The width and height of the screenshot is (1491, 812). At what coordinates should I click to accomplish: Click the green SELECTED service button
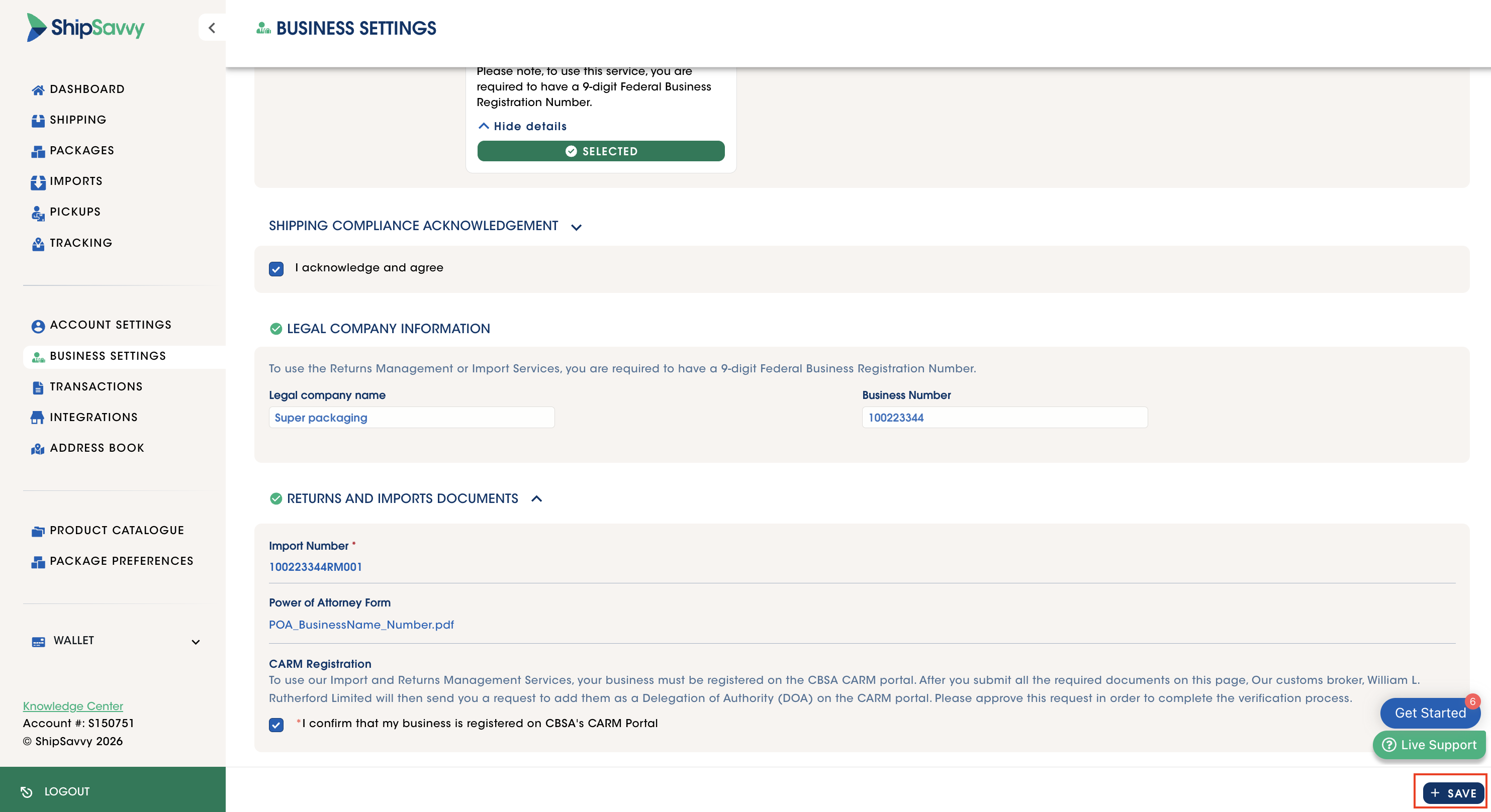[601, 151]
